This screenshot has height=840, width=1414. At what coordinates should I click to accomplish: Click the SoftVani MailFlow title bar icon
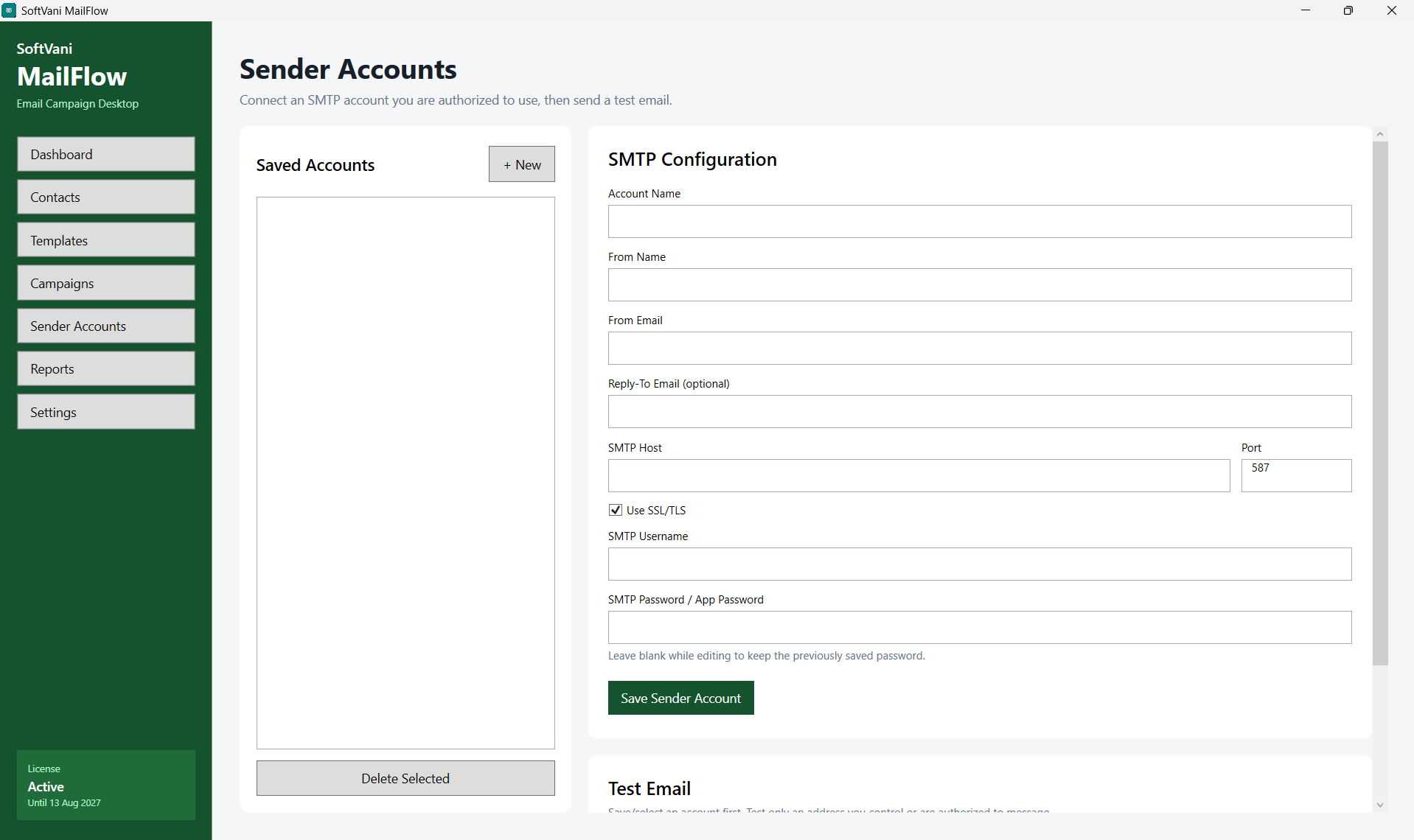tap(9, 10)
